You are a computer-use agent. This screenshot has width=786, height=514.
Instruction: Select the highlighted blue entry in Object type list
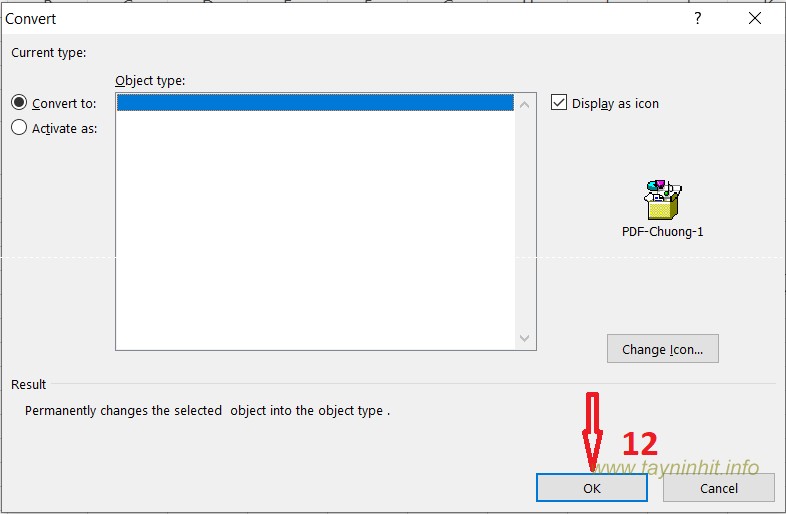(x=314, y=102)
